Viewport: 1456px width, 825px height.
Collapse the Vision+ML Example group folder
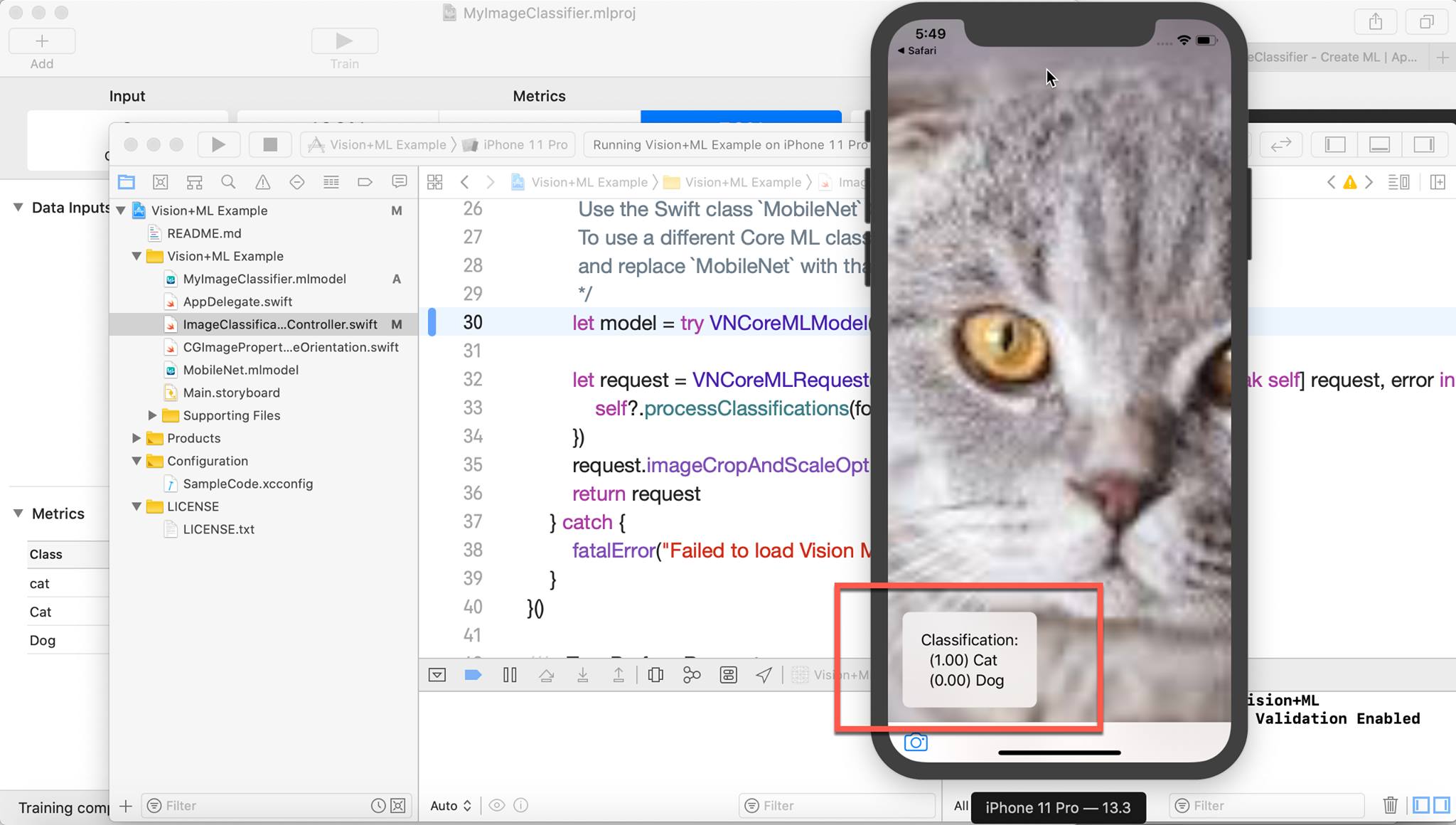pyautogui.click(x=136, y=256)
